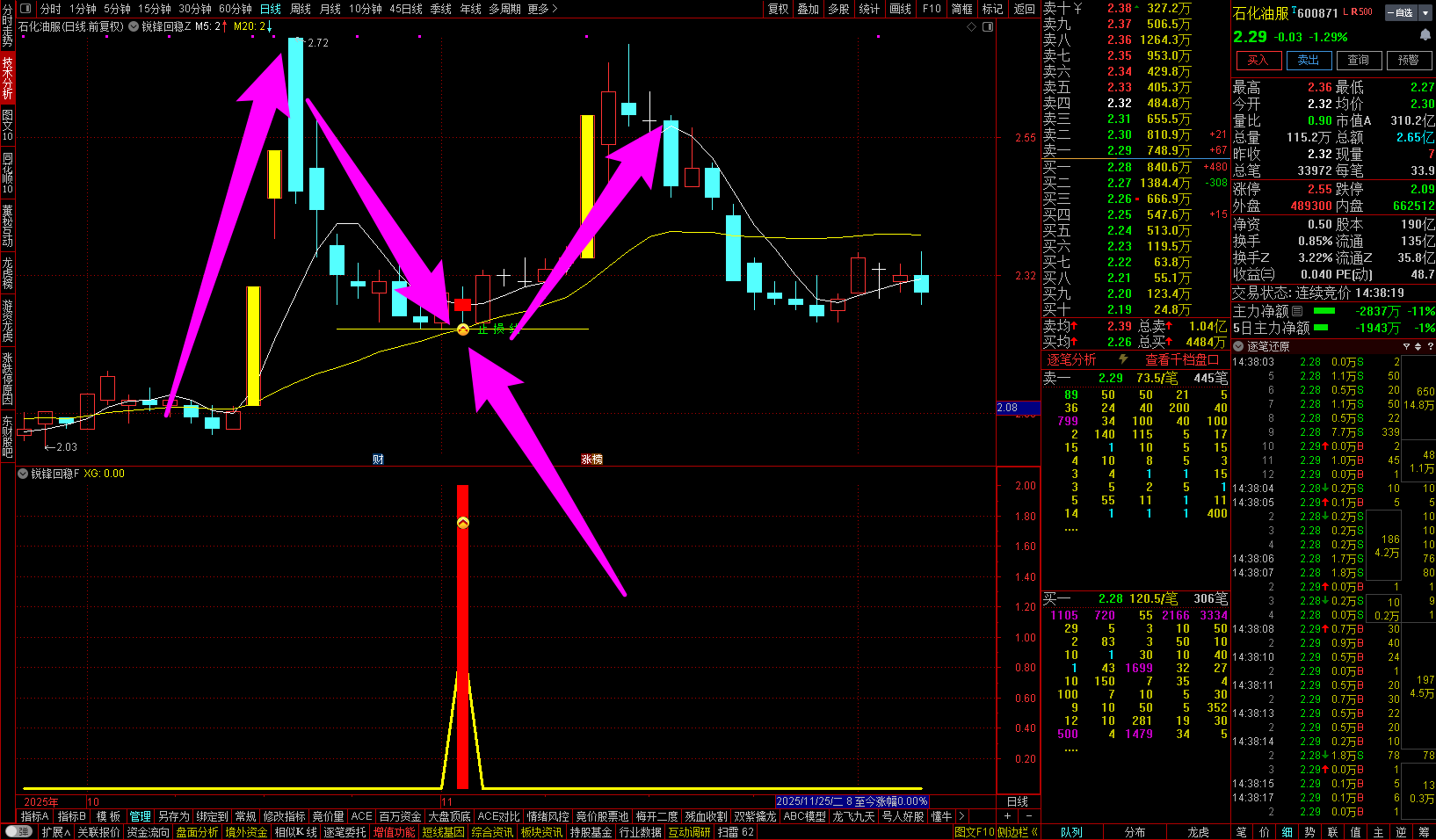
Task: Open F10 from the top toolbar
Action: [932, 9]
